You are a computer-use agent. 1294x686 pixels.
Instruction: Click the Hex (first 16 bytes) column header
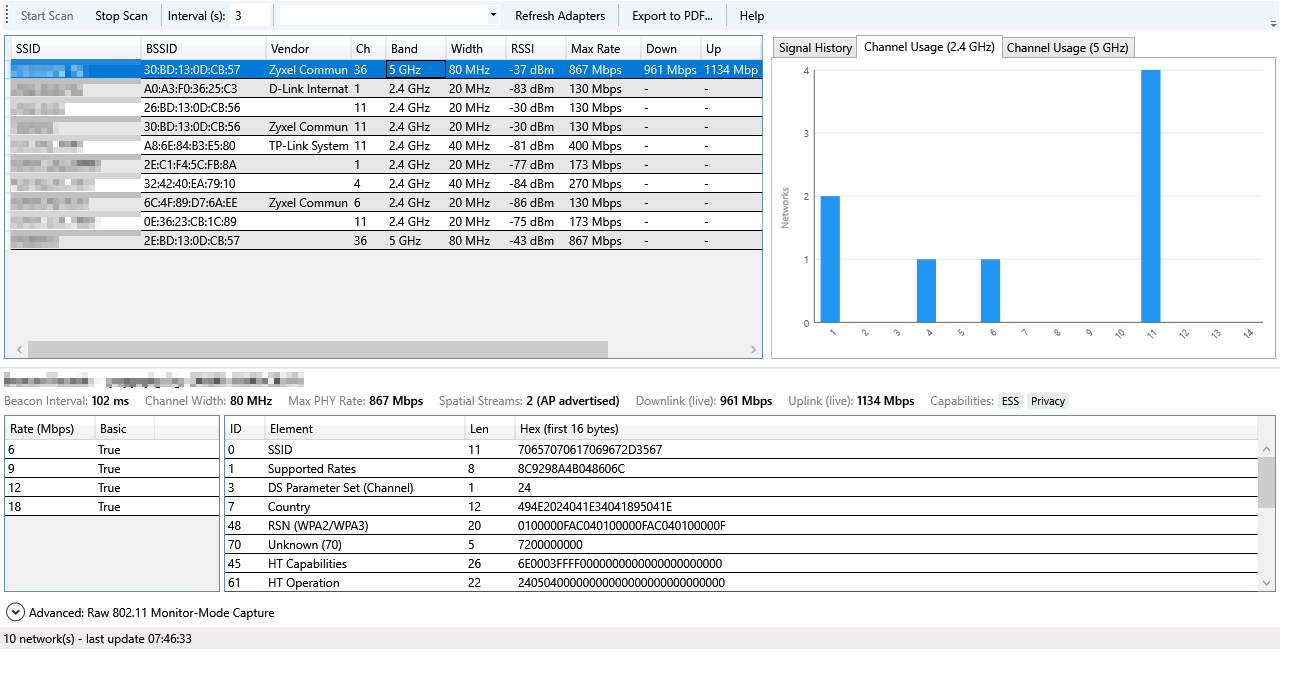[885, 429]
